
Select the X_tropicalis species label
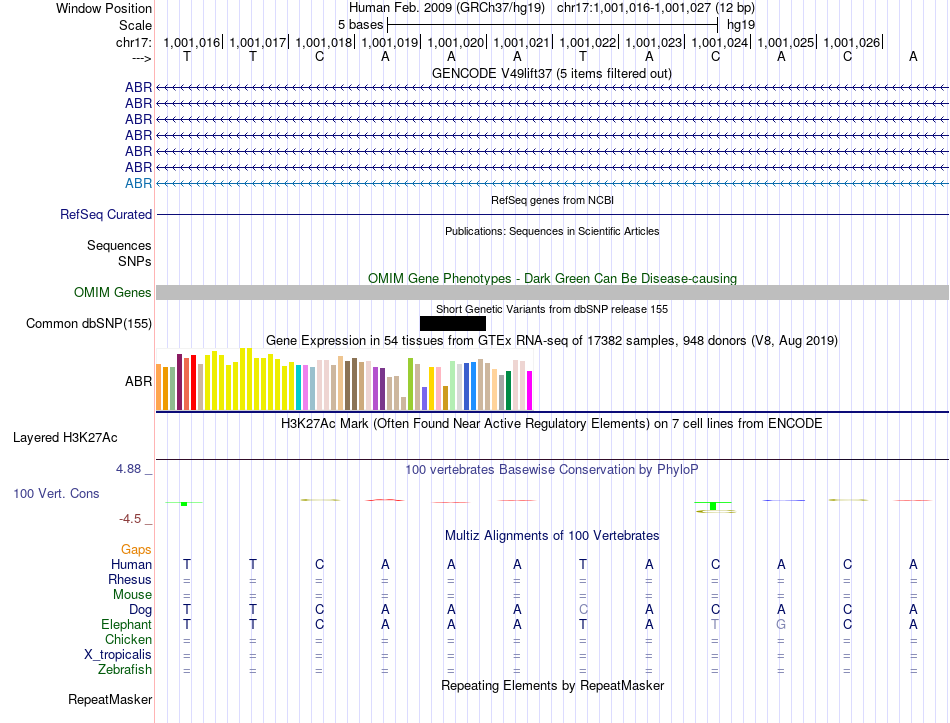coord(118,655)
